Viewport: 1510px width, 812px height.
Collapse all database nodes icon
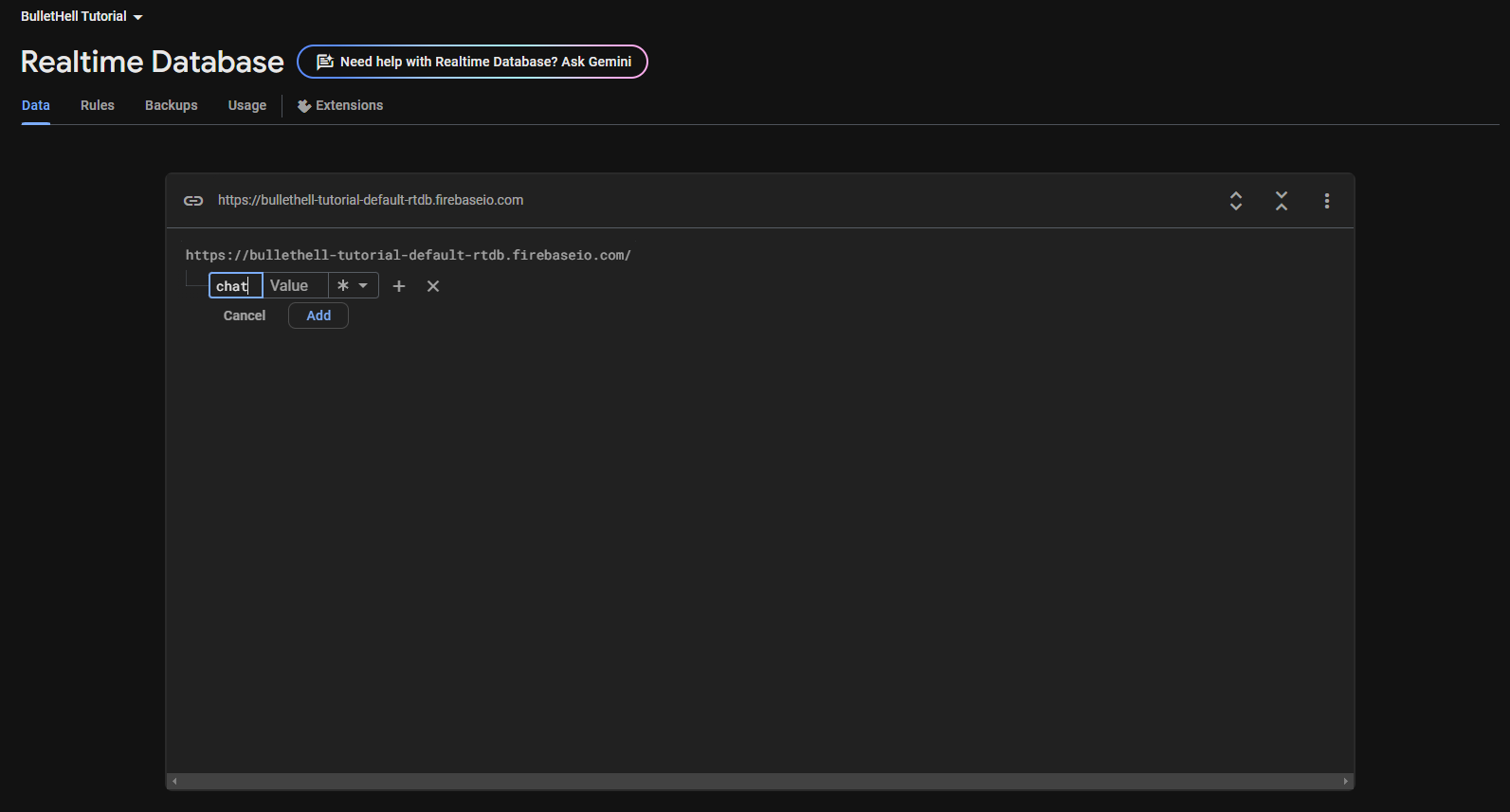coord(1281,201)
